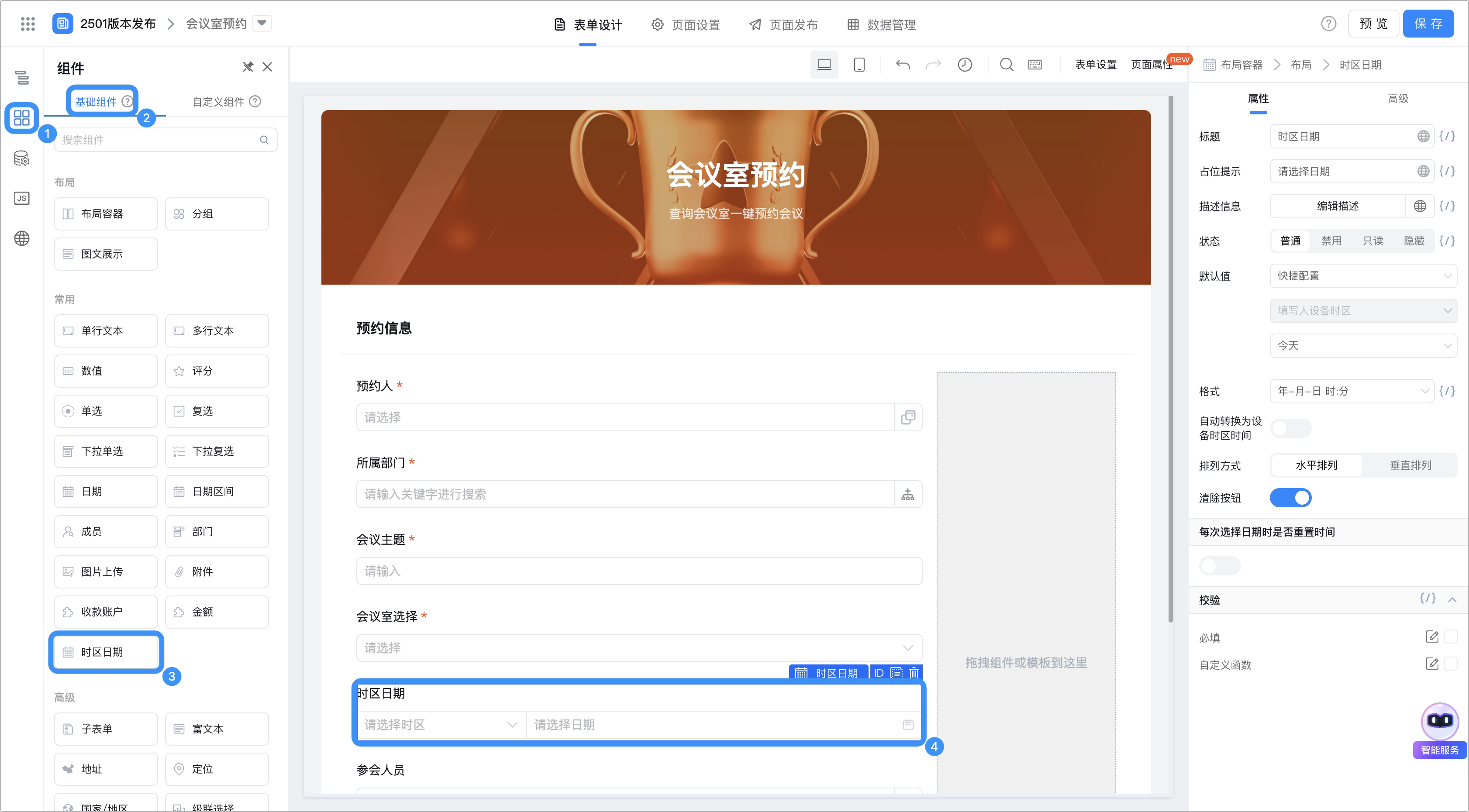The image size is (1469, 812).
Task: Click the delete trash icon on 时区日期 field
Action: (x=914, y=673)
